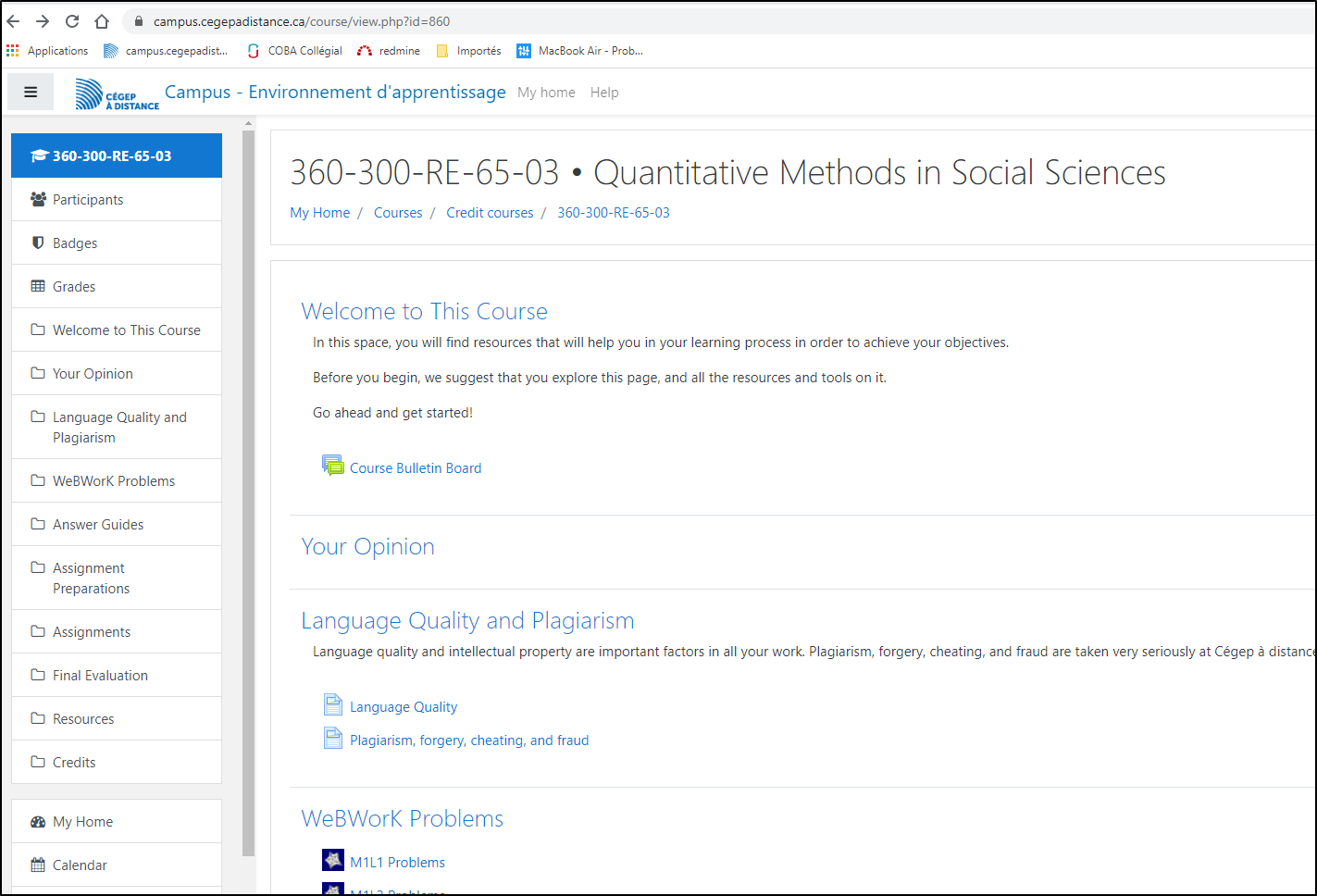Click Credit courses in the breadcrumb

point(490,213)
